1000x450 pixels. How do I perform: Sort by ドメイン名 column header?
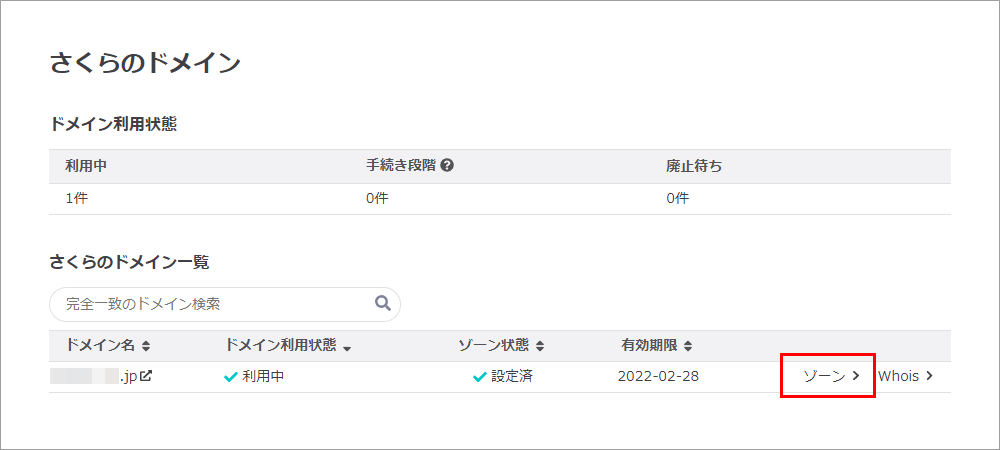click(108, 345)
